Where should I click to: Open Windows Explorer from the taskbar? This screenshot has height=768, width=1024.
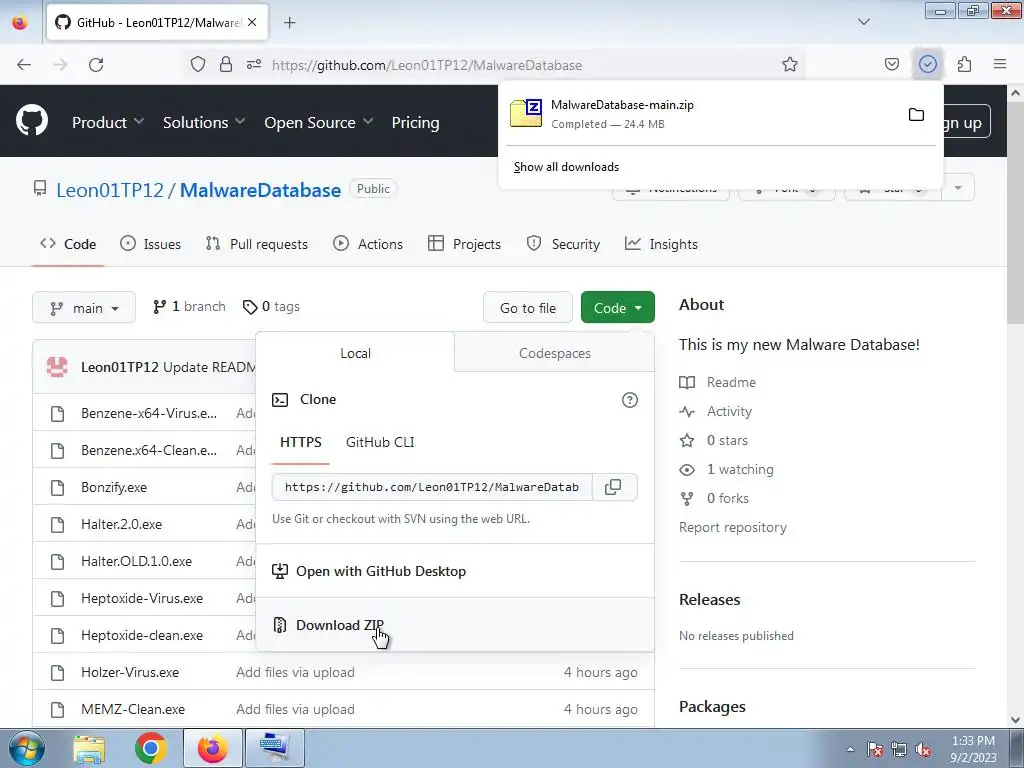89,749
